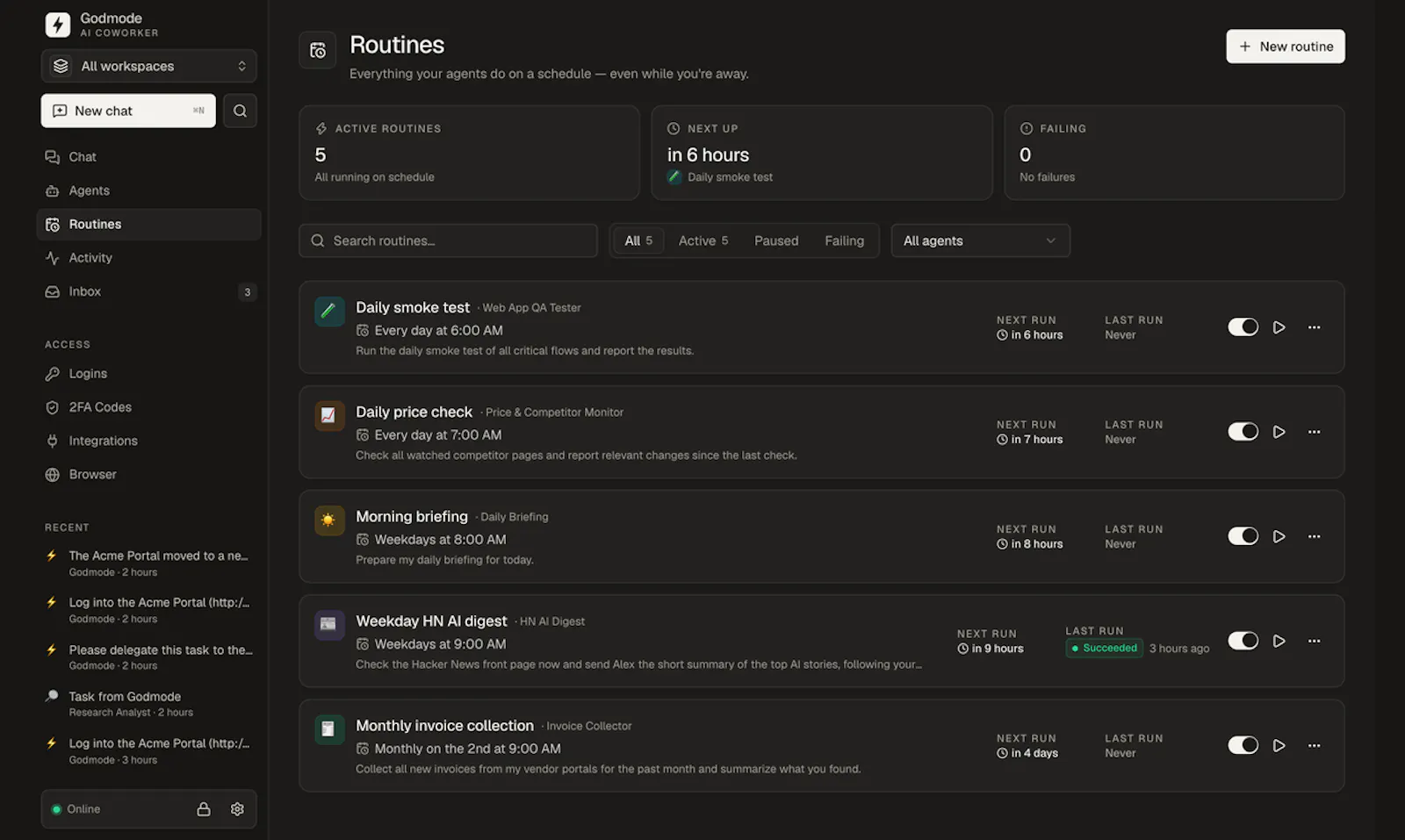Viewport: 1405px width, 840px height.
Task: Open 2FA Codes page
Action: 148,407
